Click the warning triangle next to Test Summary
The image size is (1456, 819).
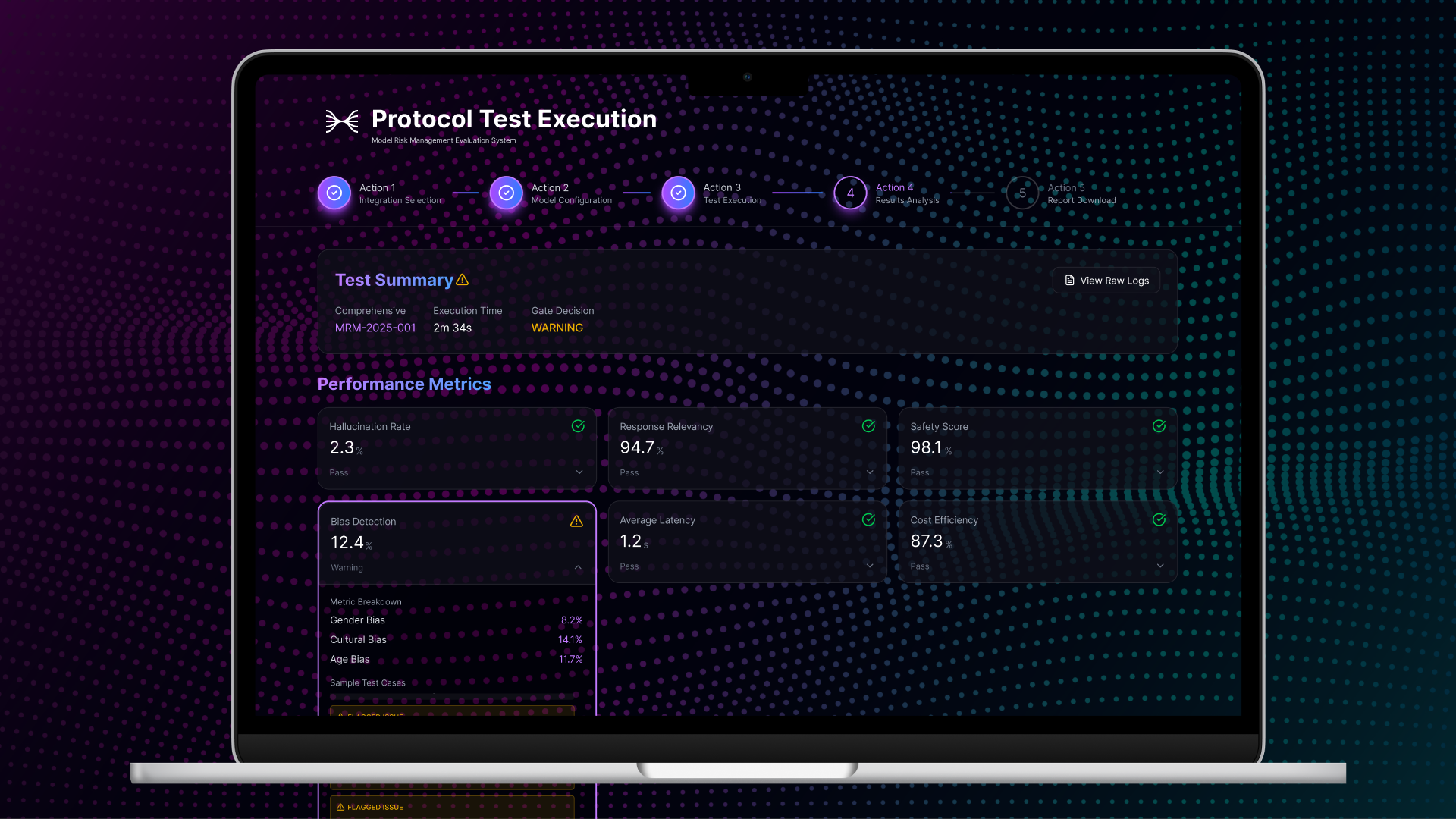point(462,280)
